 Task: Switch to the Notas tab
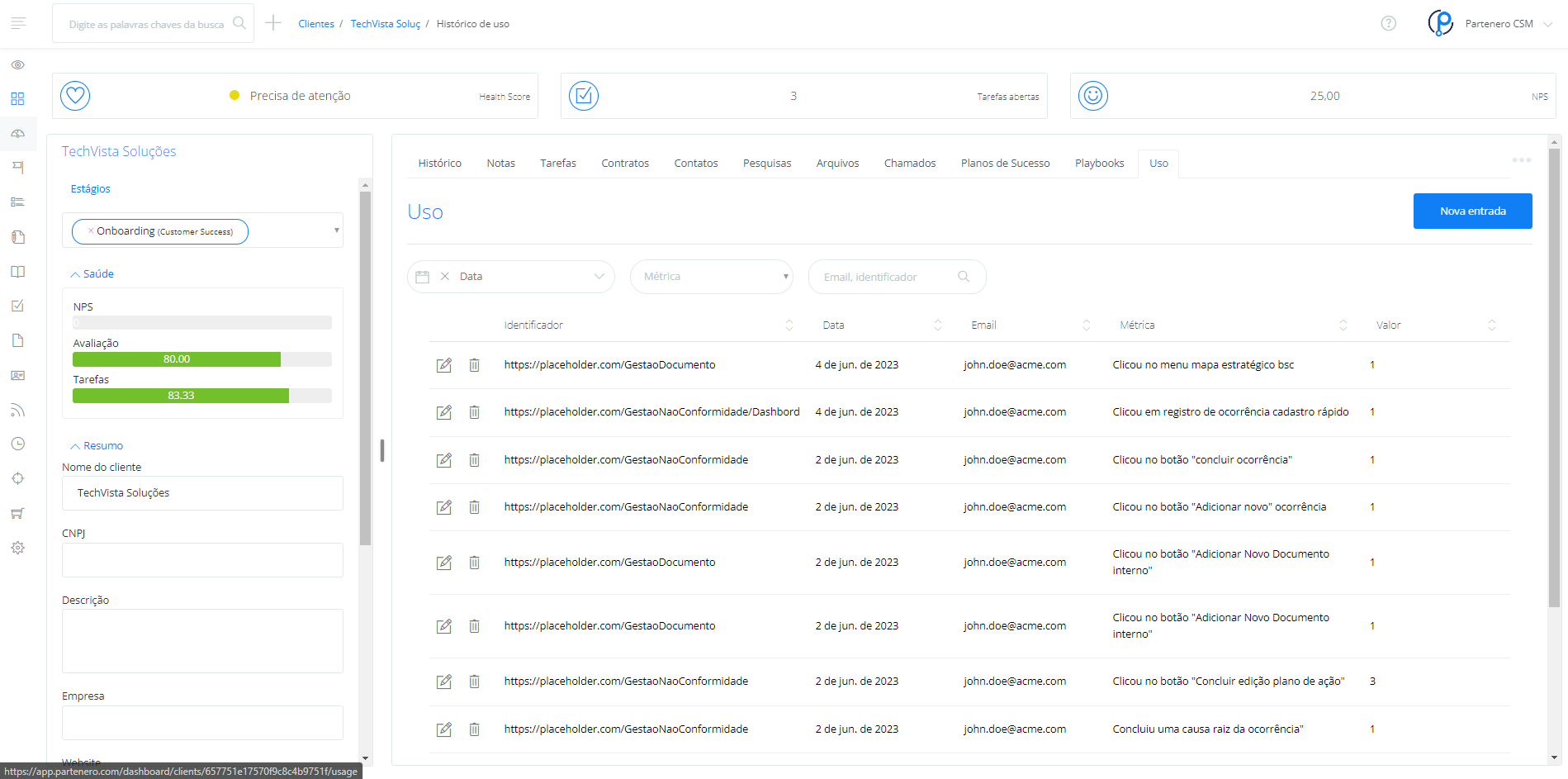[501, 164]
